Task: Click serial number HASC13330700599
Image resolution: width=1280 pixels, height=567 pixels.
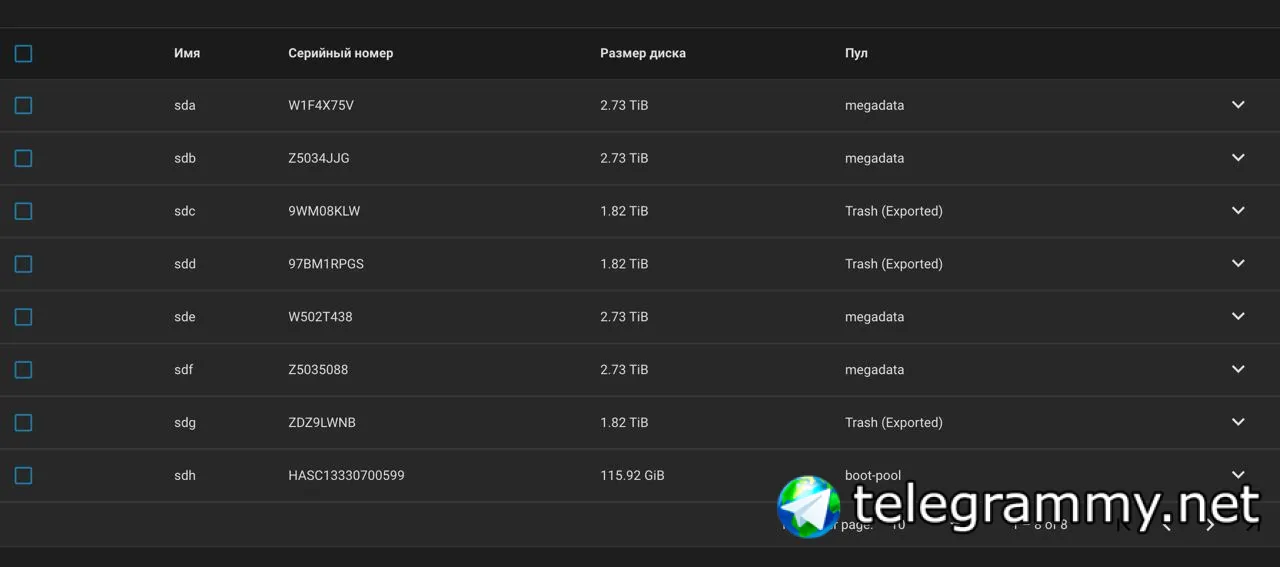Action: coord(346,475)
